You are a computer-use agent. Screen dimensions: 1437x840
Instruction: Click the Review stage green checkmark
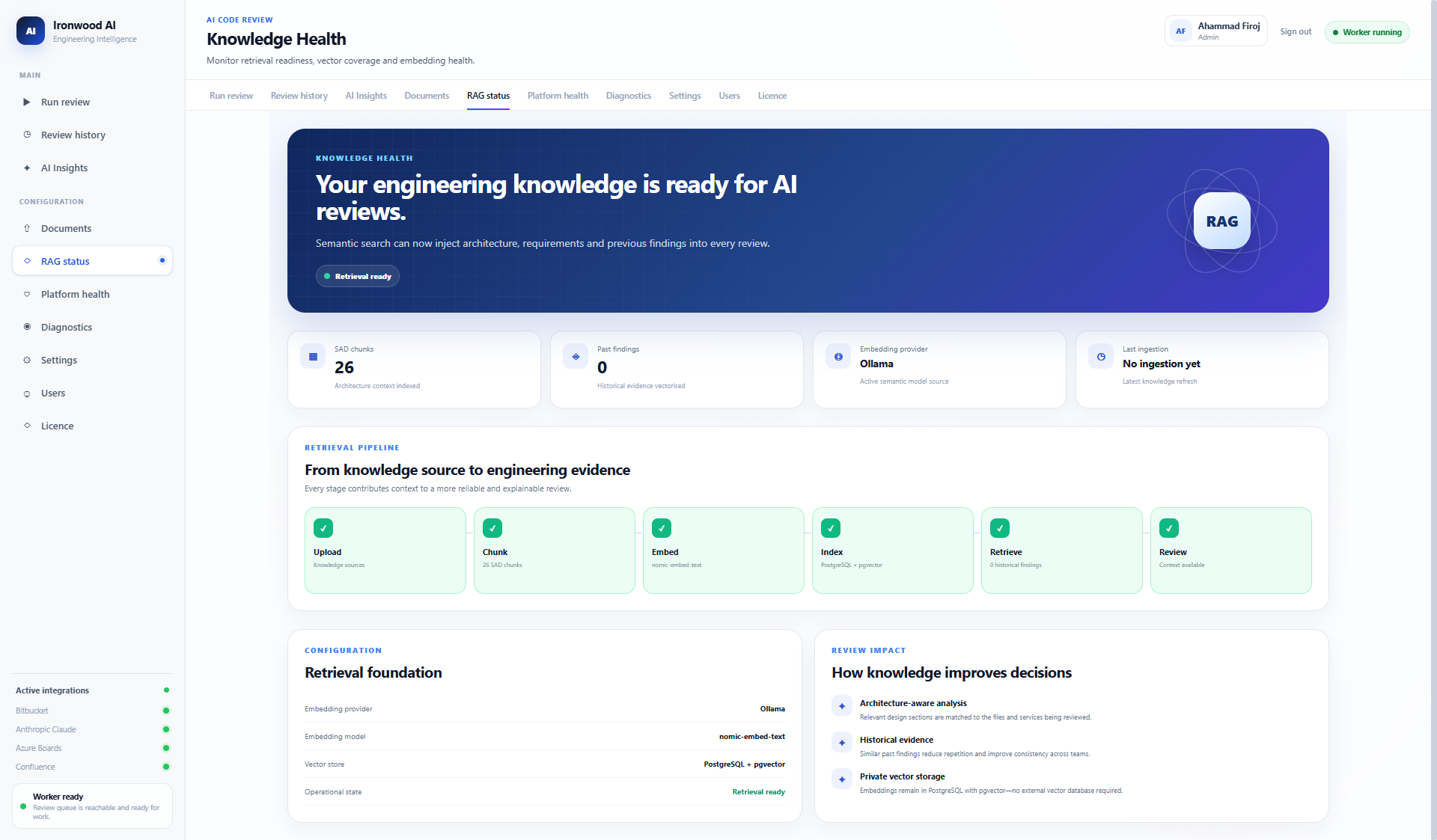tap(1169, 528)
